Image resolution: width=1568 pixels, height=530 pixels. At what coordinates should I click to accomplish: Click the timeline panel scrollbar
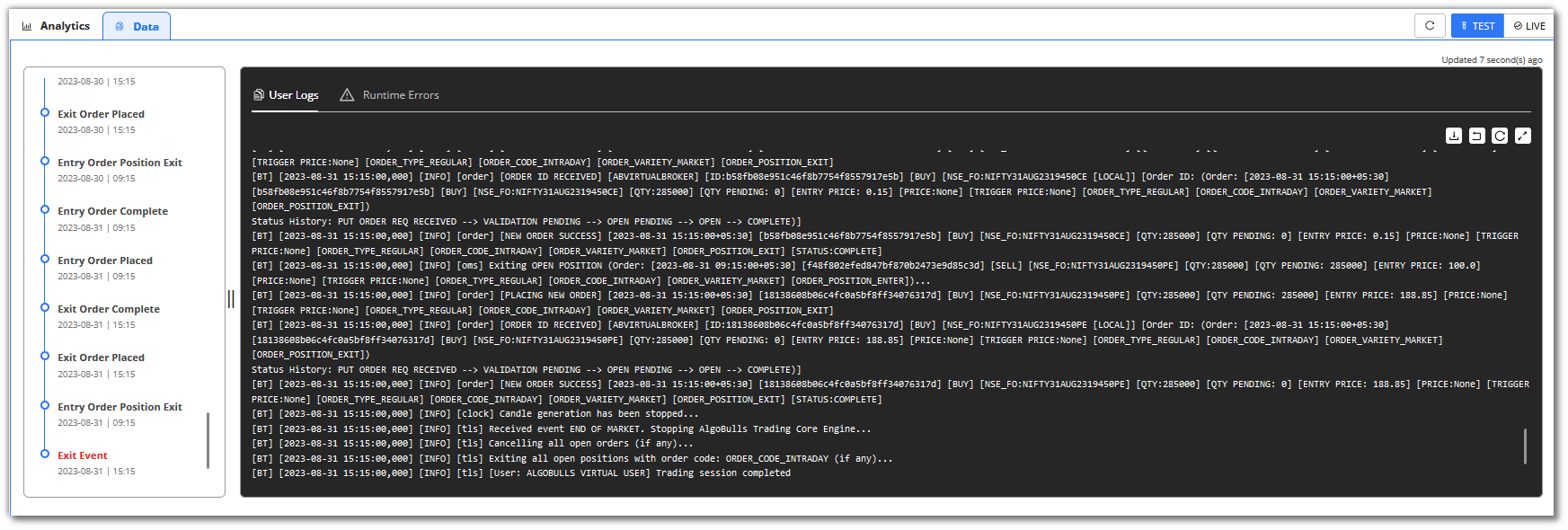[x=208, y=440]
